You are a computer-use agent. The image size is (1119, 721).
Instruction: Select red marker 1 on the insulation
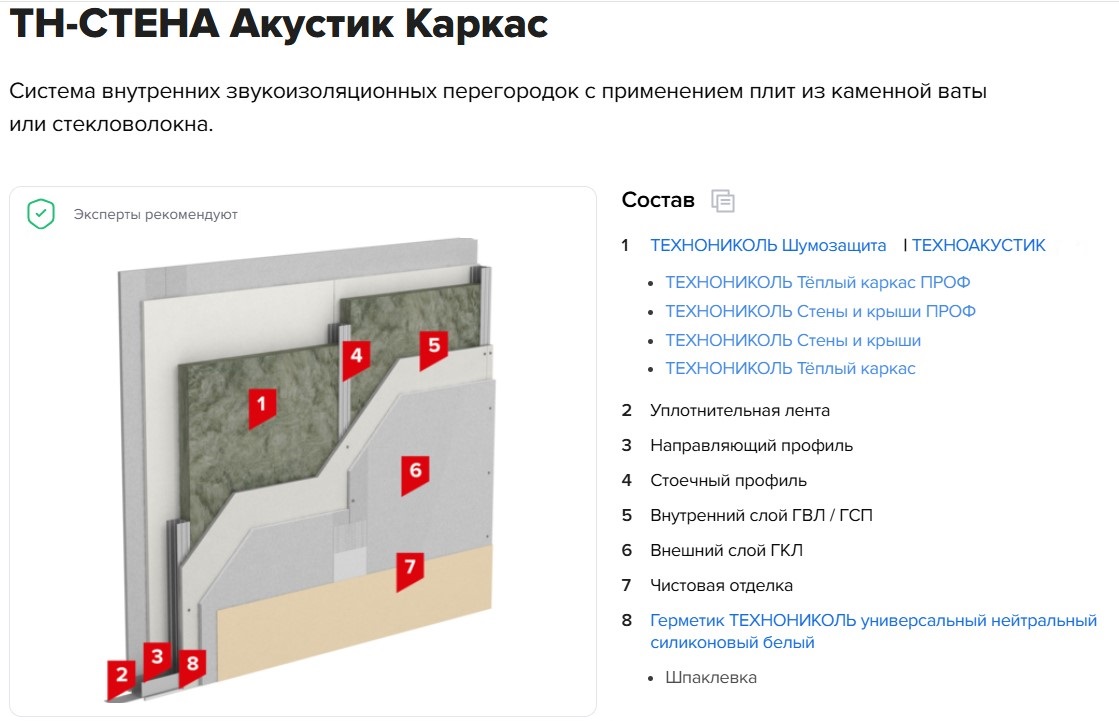coord(262,406)
